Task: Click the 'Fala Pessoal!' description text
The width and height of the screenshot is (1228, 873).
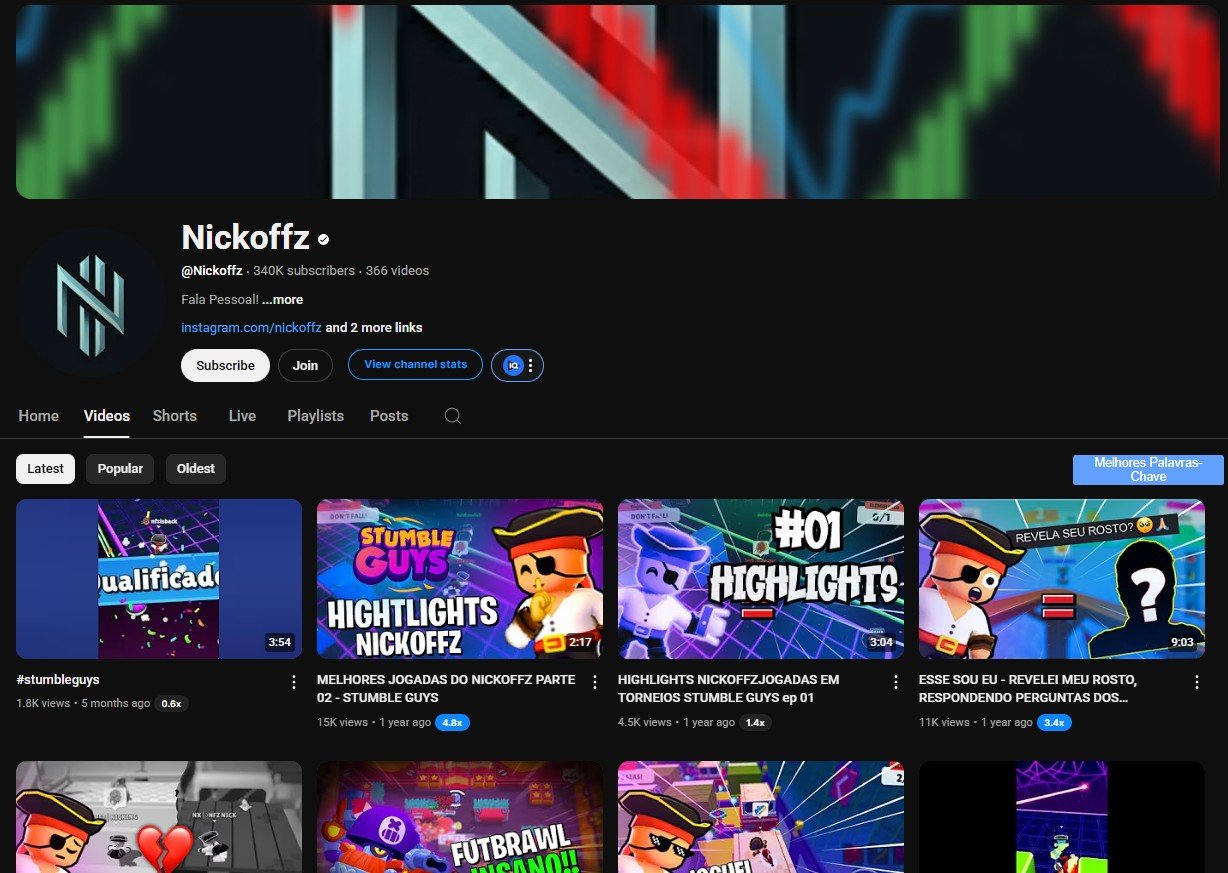Action: tap(220, 300)
